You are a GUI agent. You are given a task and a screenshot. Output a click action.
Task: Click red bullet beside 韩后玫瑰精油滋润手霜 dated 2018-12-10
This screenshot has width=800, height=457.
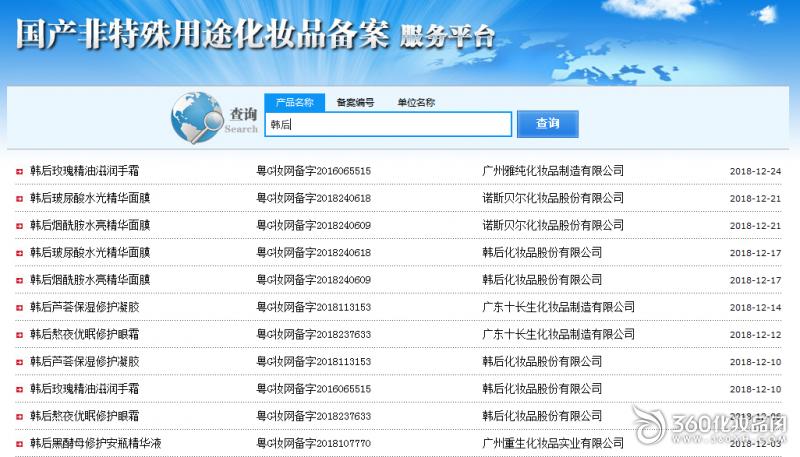[x=19, y=390]
